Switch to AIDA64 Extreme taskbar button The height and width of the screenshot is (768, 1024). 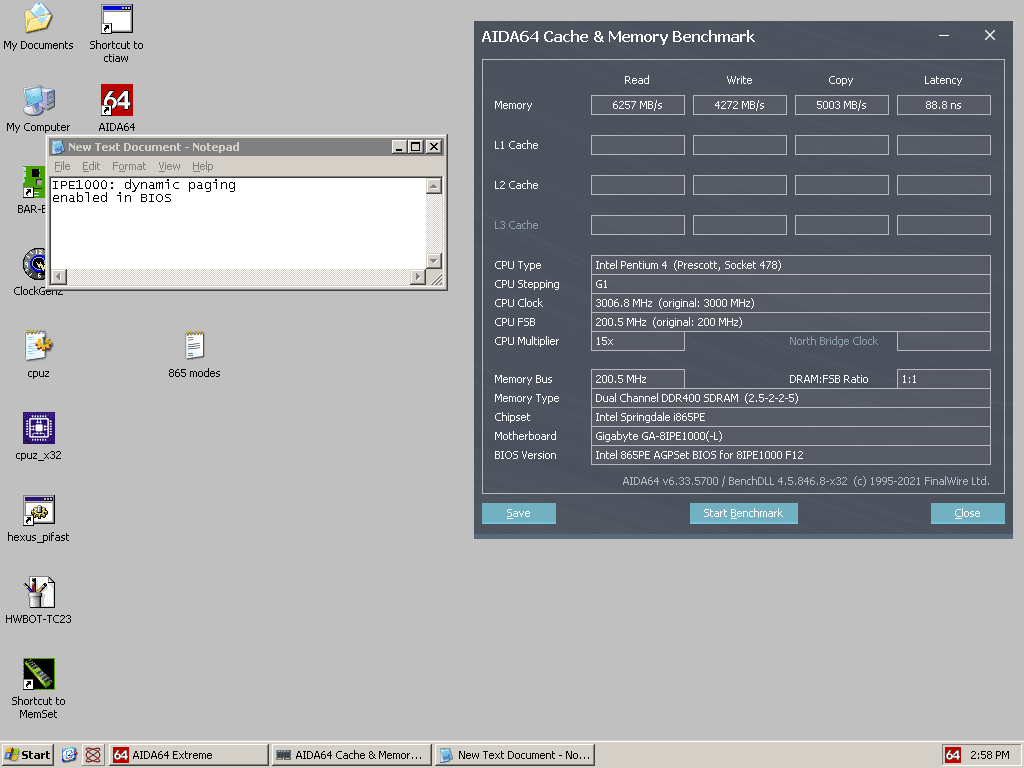click(x=188, y=755)
